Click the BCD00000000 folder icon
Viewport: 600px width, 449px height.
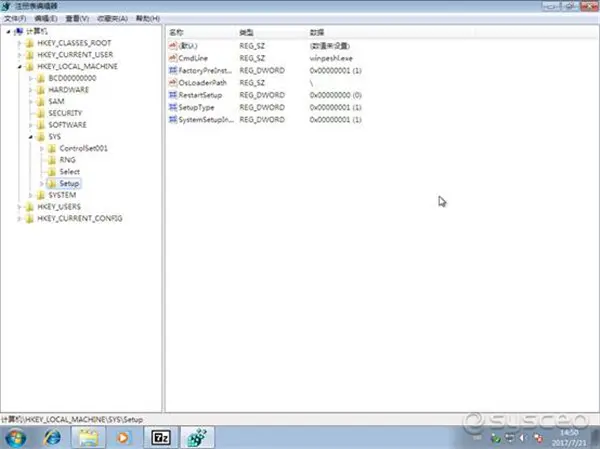(x=41, y=78)
